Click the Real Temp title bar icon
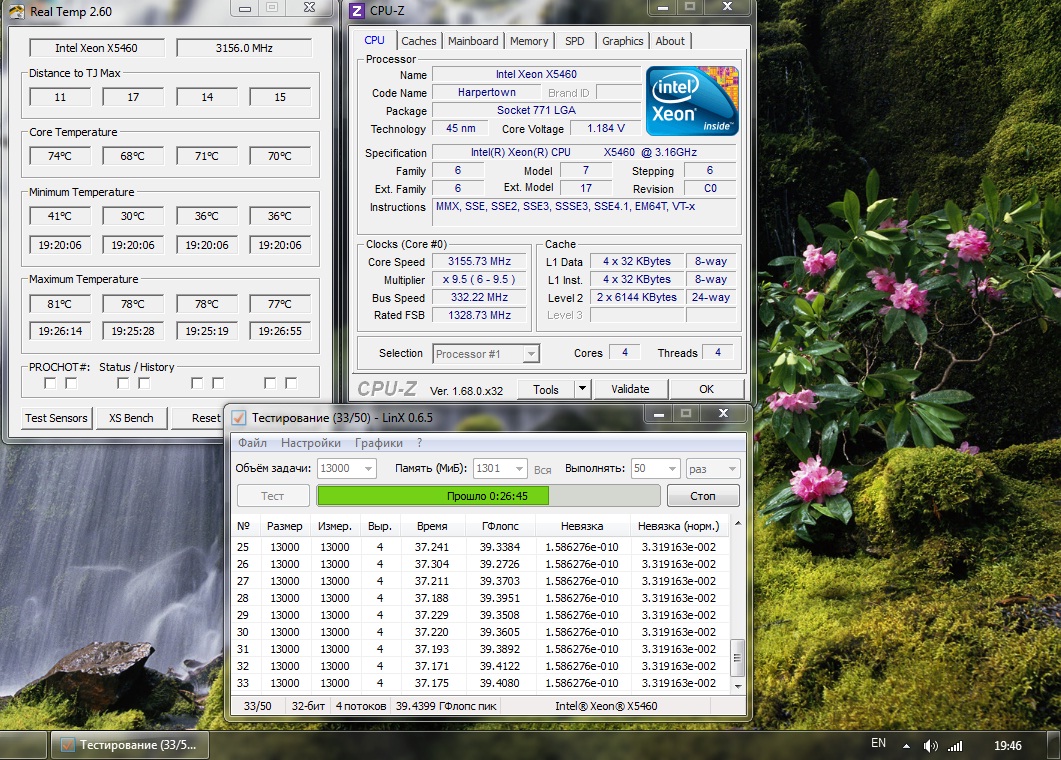1061x760 pixels. click(16, 12)
